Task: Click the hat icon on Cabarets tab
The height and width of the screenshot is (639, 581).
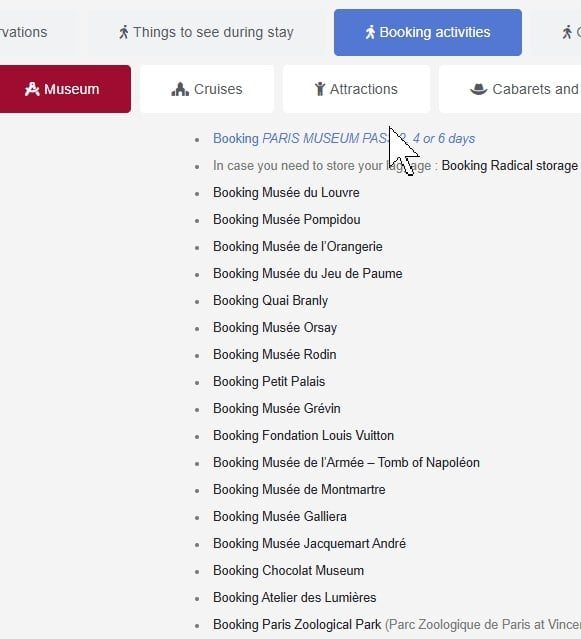Action: point(478,89)
